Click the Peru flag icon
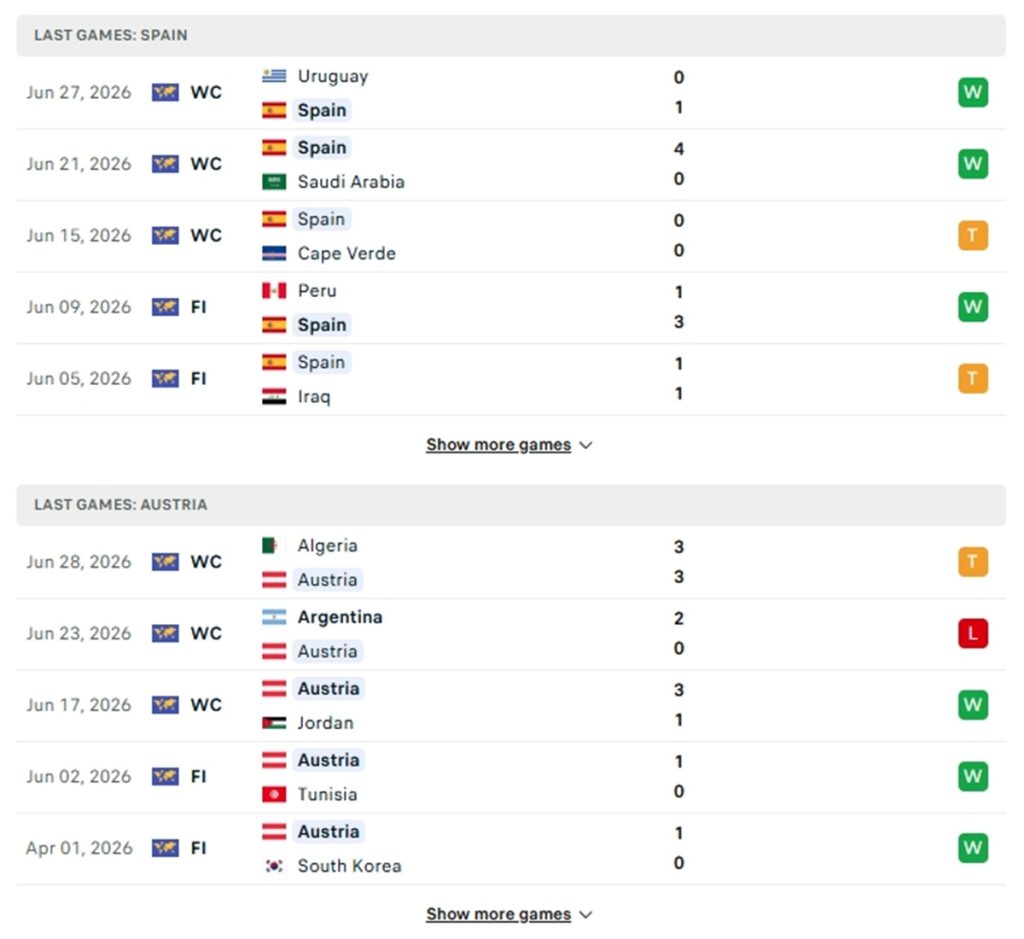Screen dimensions: 1024x939 [x=274, y=291]
